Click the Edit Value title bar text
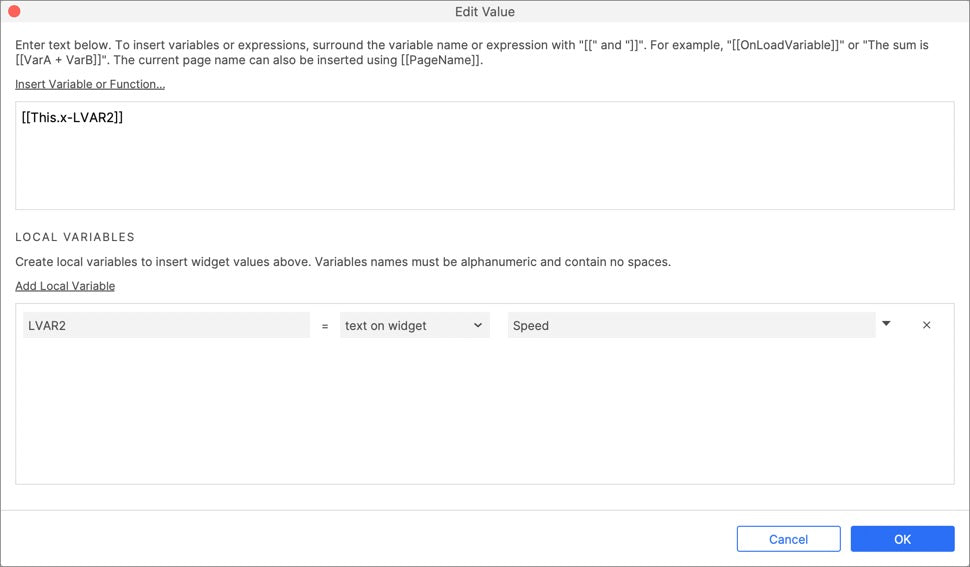This screenshot has width=970, height=567. tap(485, 12)
